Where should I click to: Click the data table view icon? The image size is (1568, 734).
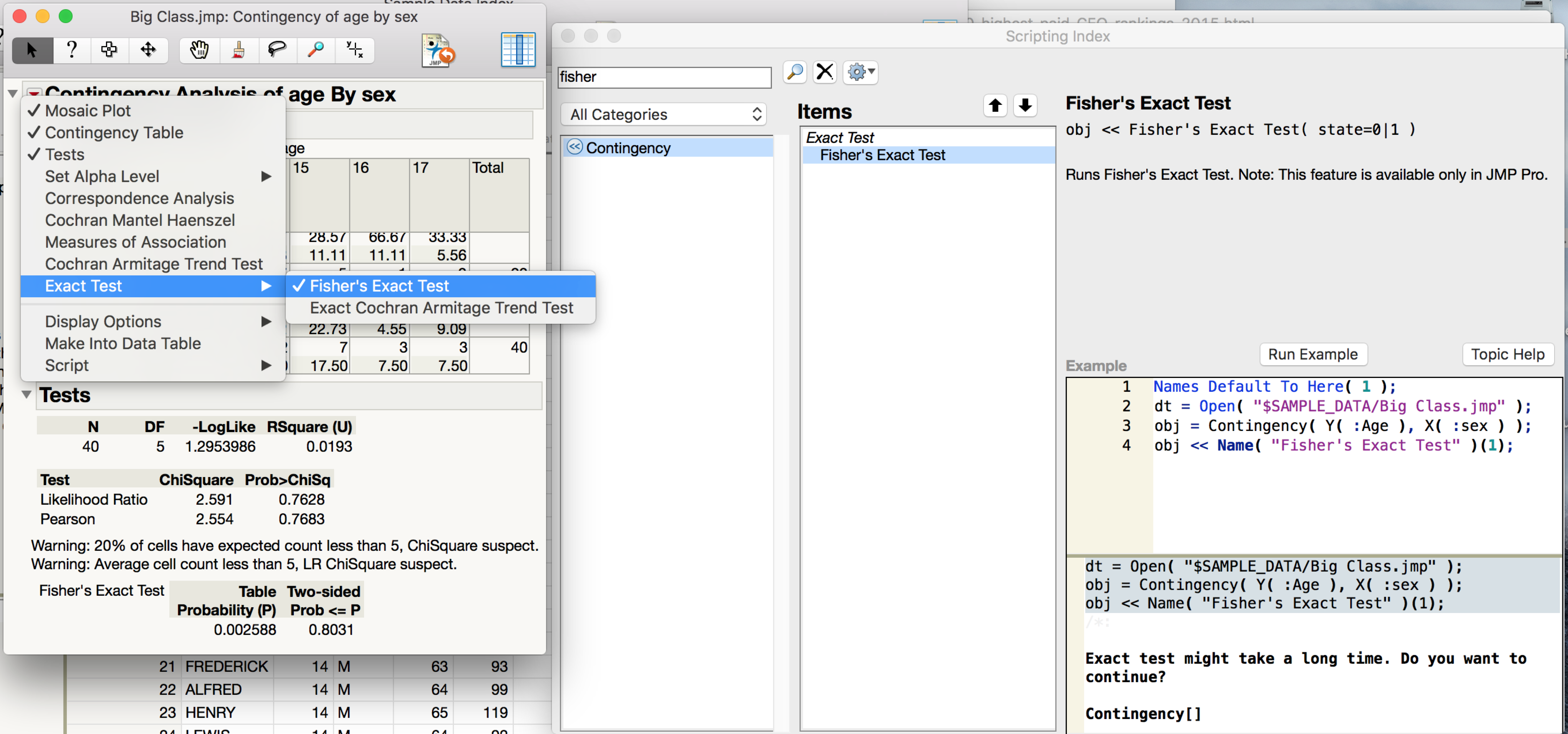point(517,50)
